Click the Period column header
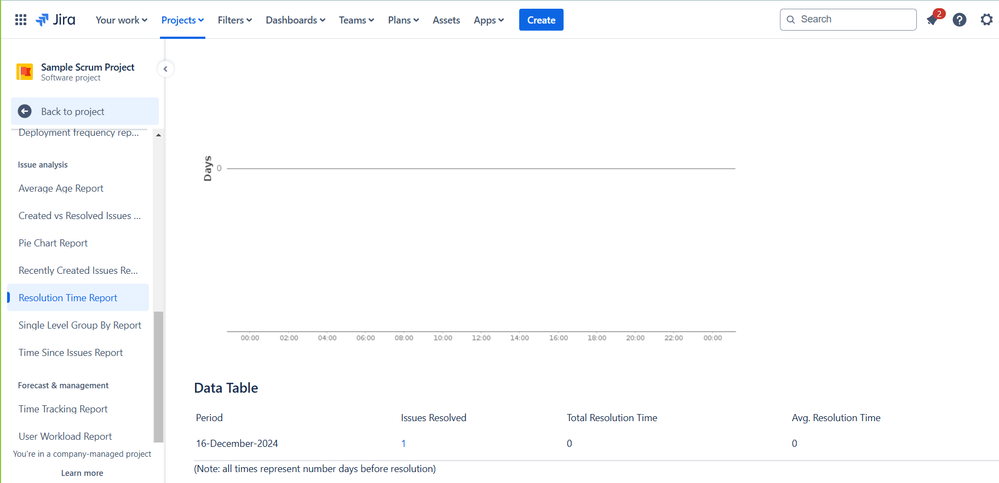 point(209,418)
